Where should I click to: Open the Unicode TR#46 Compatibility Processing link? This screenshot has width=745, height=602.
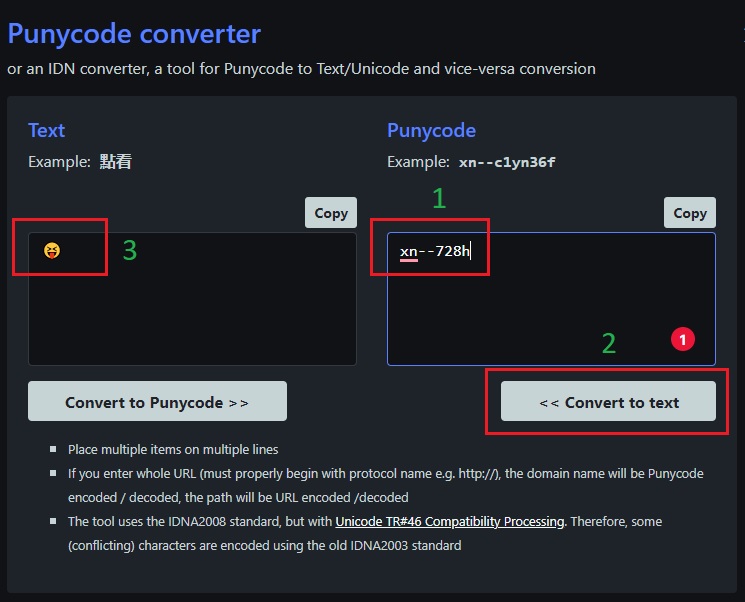point(449,521)
